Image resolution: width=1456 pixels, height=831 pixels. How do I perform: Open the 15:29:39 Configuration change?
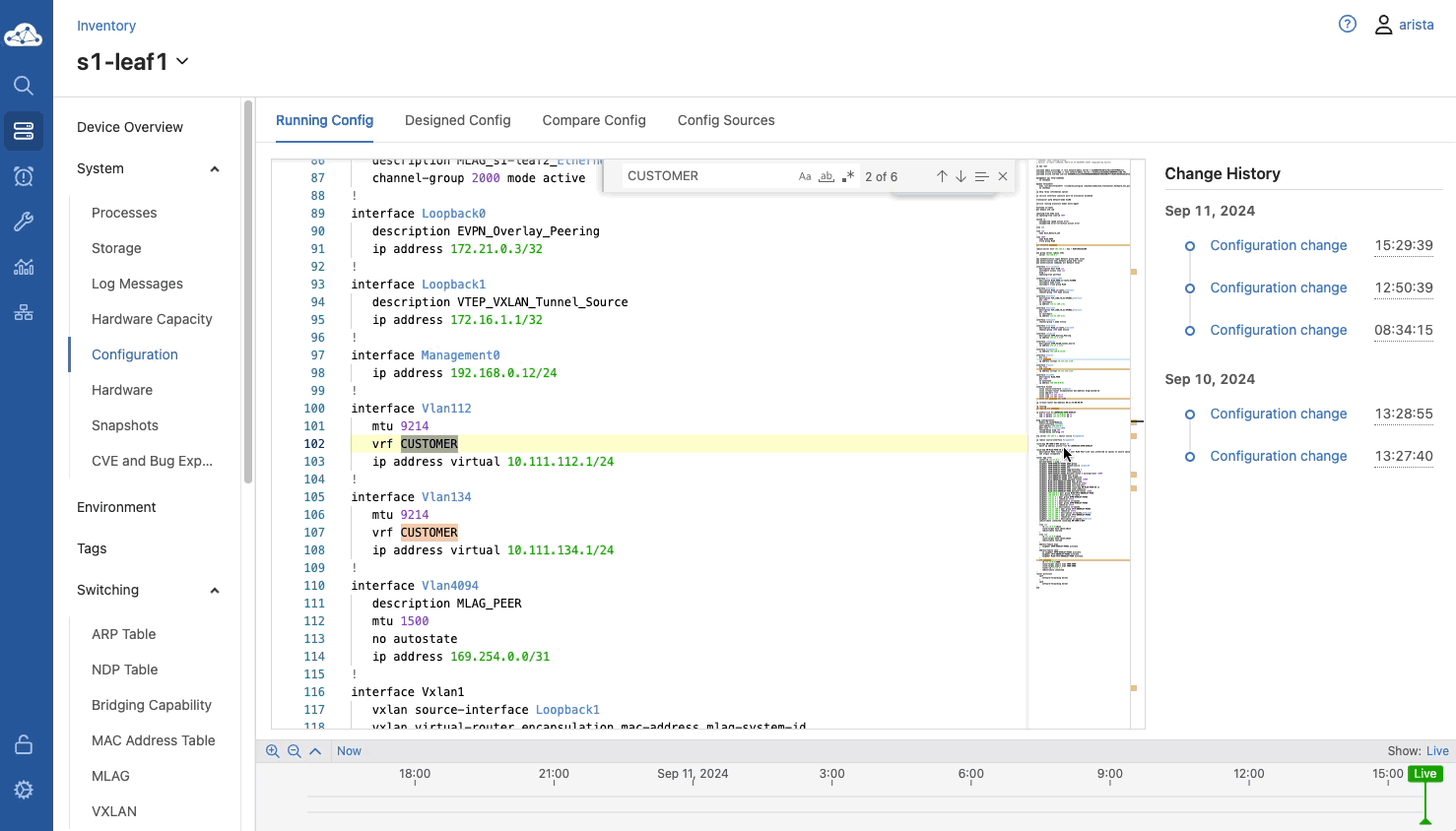click(1278, 245)
